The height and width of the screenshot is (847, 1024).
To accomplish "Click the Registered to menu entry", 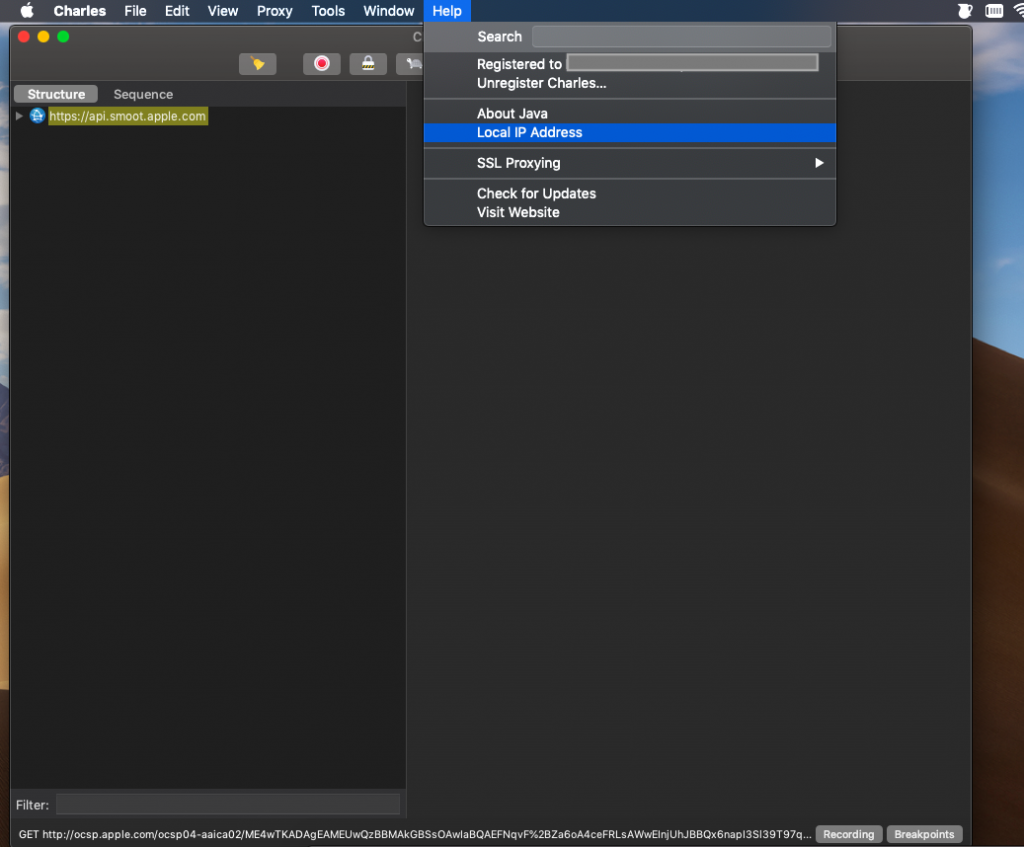I will 630,64.
